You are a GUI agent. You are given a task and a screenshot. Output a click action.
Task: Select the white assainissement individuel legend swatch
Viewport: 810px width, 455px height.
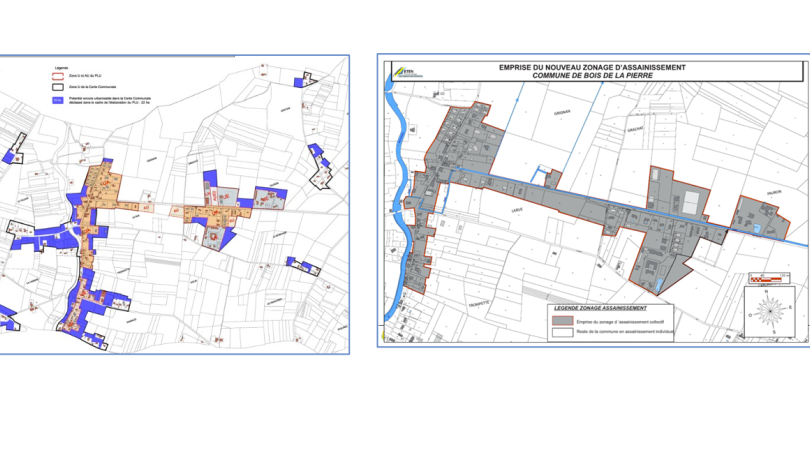pos(561,334)
